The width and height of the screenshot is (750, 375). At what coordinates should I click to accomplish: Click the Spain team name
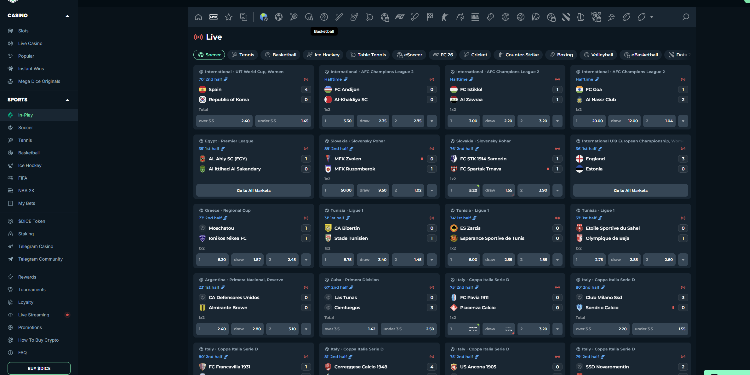pyautogui.click(x=215, y=89)
